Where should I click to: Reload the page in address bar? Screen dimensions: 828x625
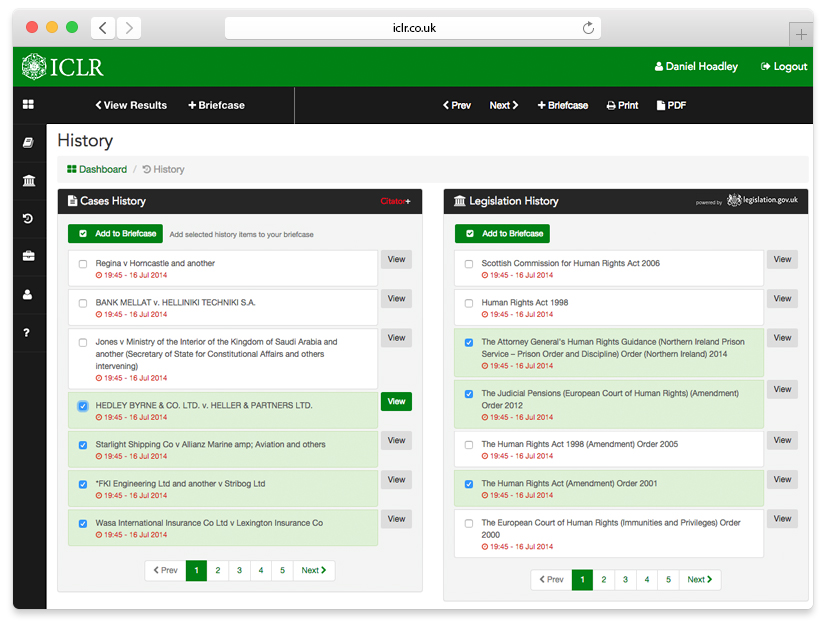(x=588, y=28)
